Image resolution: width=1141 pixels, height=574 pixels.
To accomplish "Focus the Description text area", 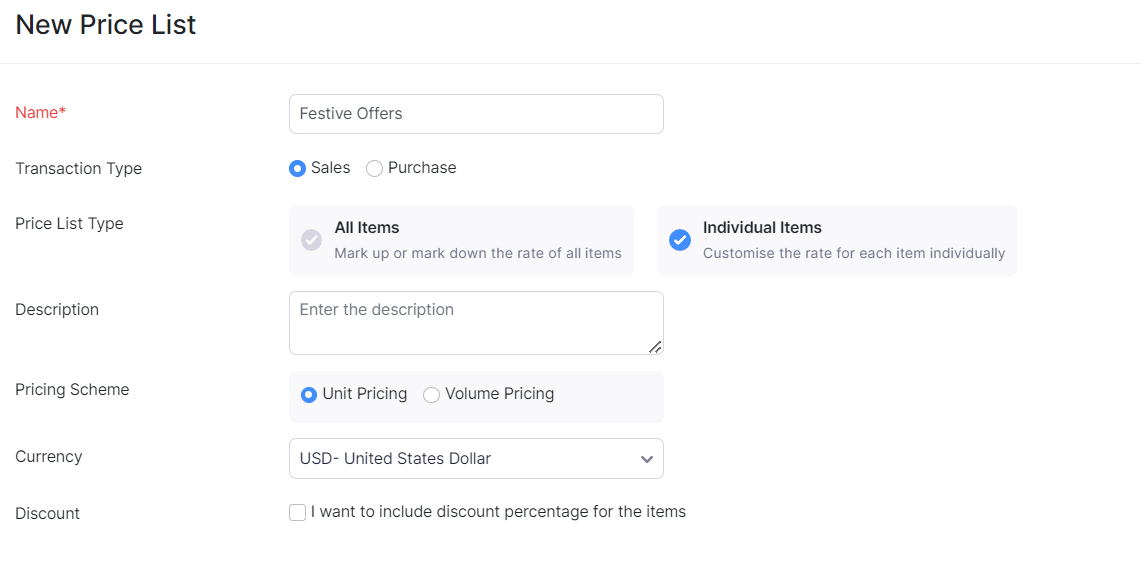I will pyautogui.click(x=475, y=322).
